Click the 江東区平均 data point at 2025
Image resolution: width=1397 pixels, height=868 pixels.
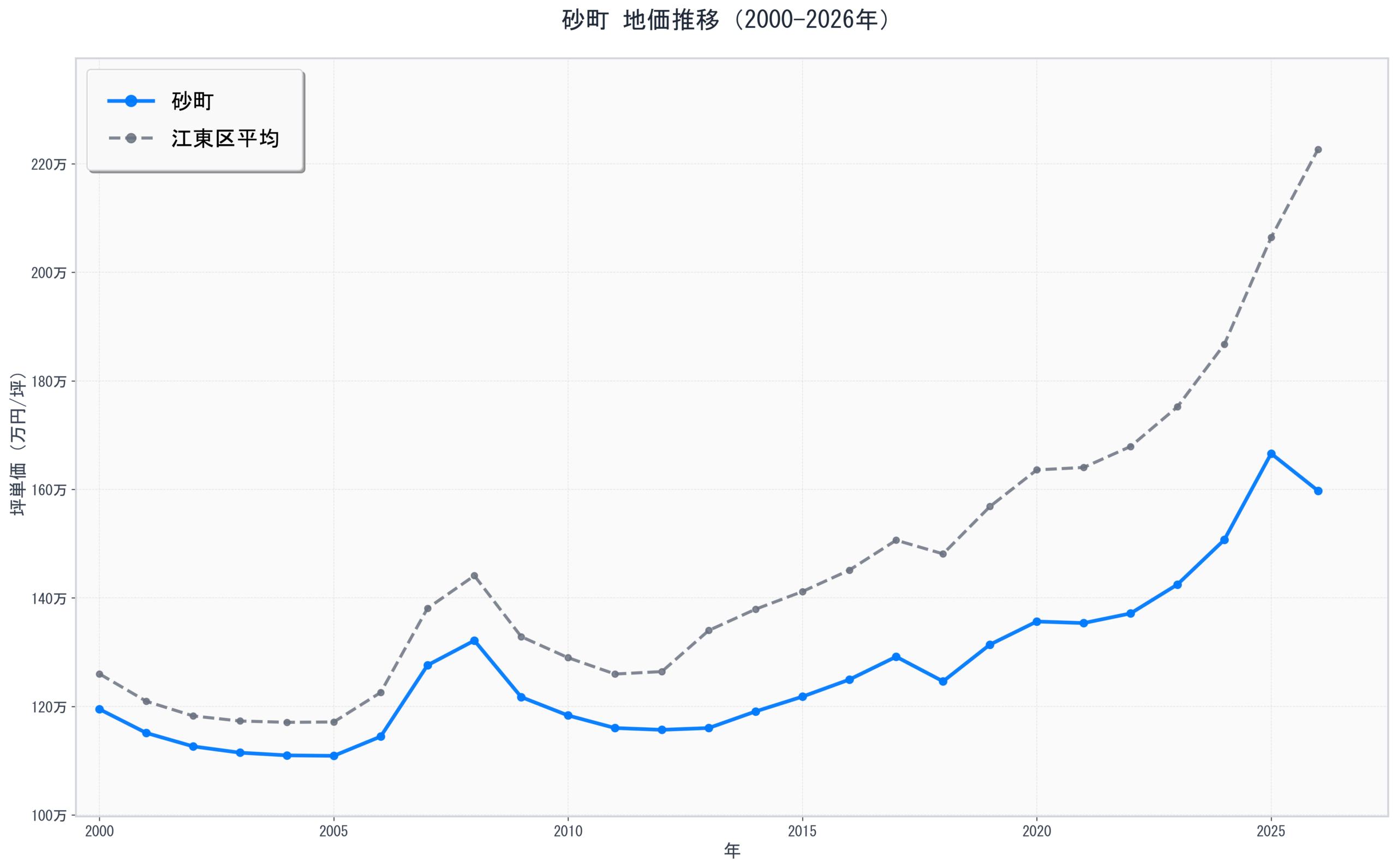1271,238
